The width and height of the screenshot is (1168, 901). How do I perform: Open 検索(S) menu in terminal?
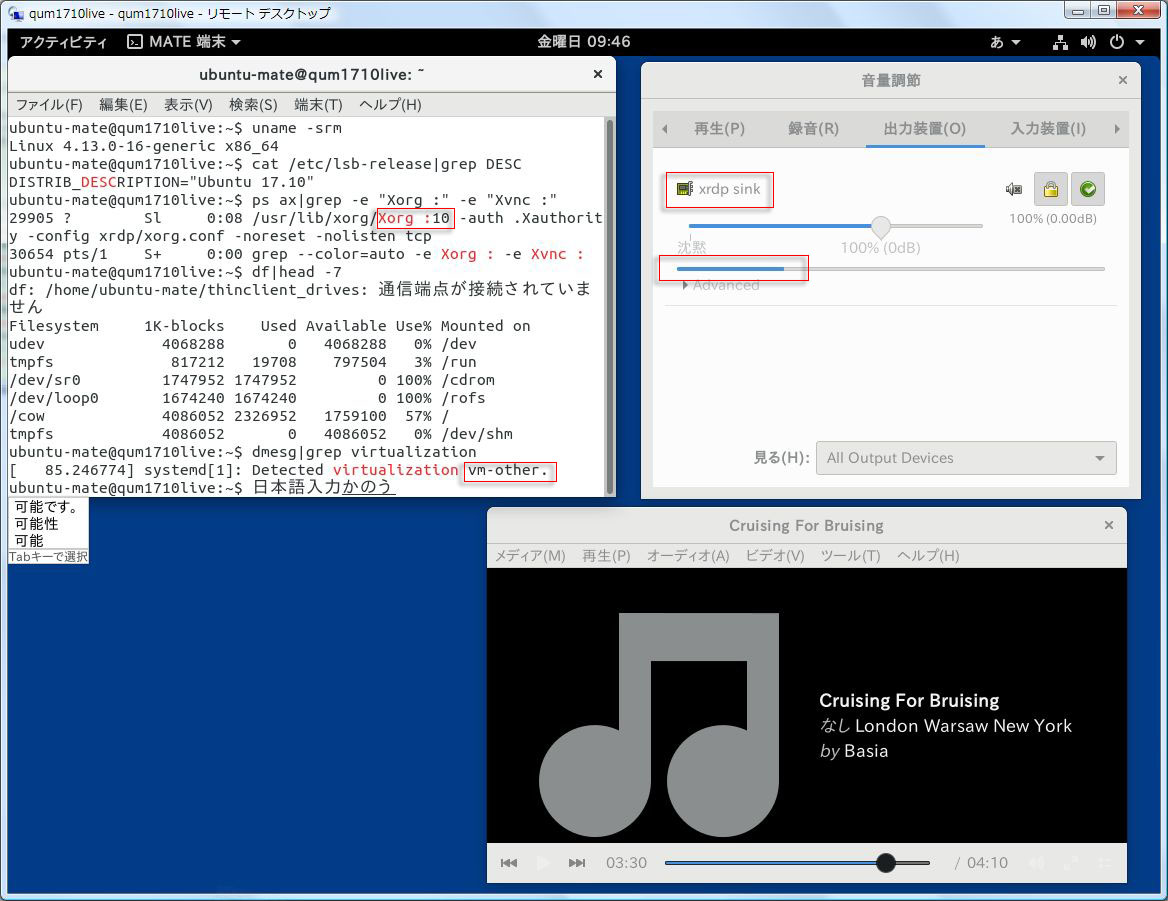253,104
